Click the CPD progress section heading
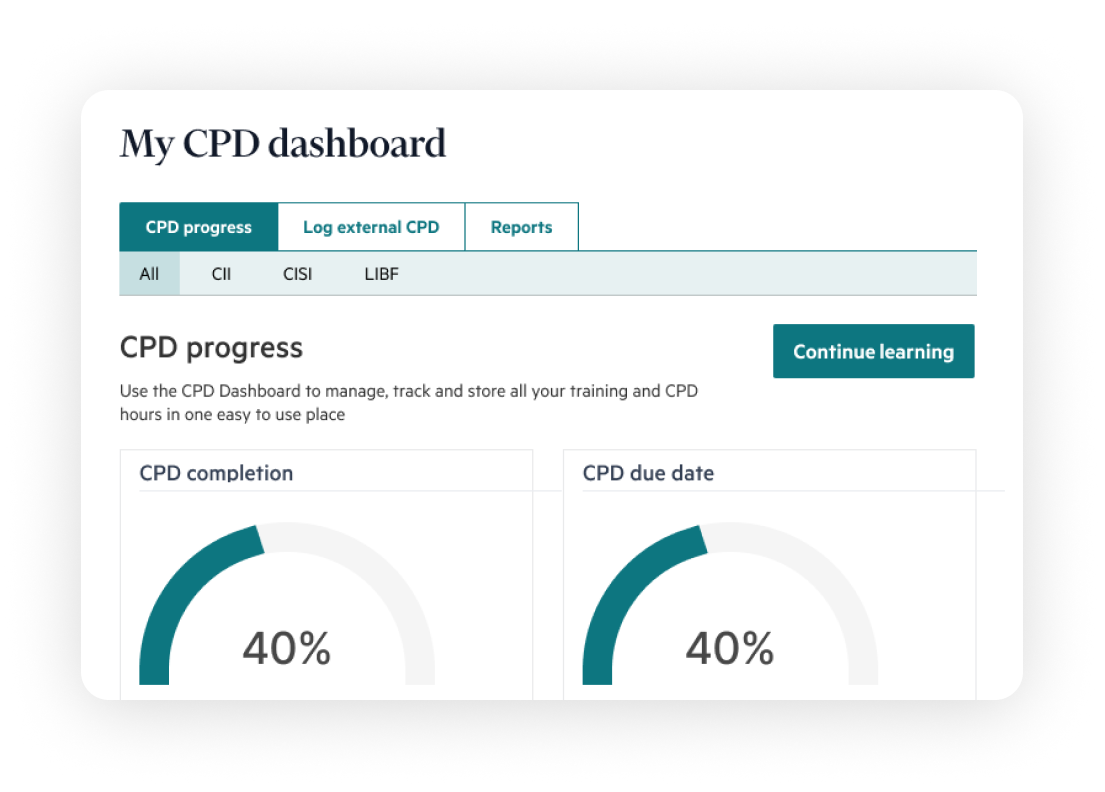This screenshot has height=792, width=1105. [211, 346]
